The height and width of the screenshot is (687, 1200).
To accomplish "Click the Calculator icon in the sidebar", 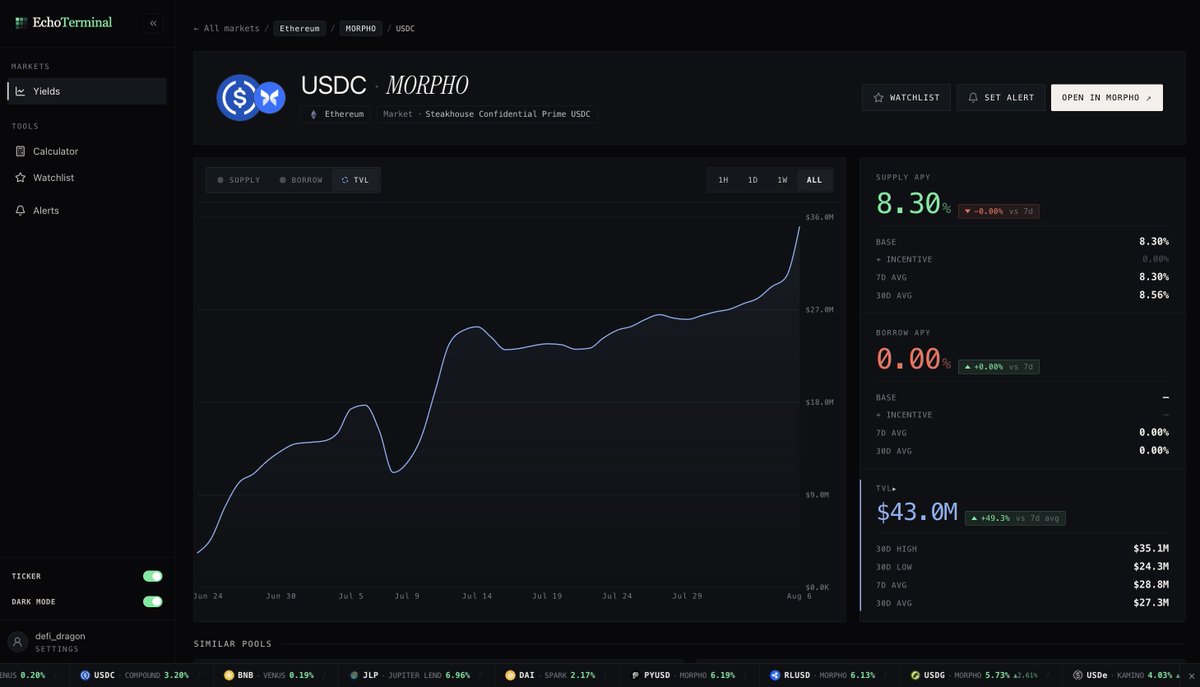I will point(21,151).
